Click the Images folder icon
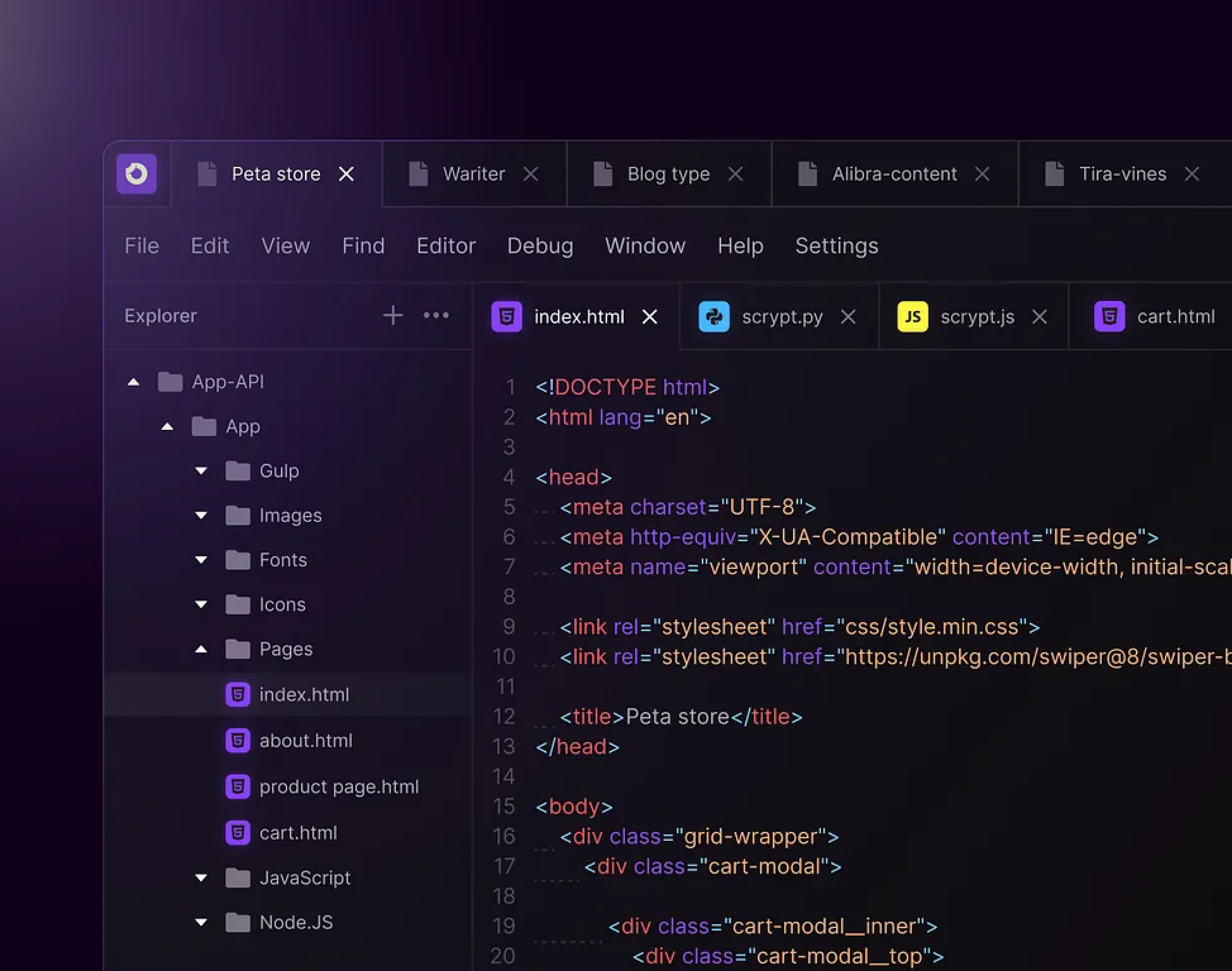The image size is (1232, 971). [x=238, y=516]
